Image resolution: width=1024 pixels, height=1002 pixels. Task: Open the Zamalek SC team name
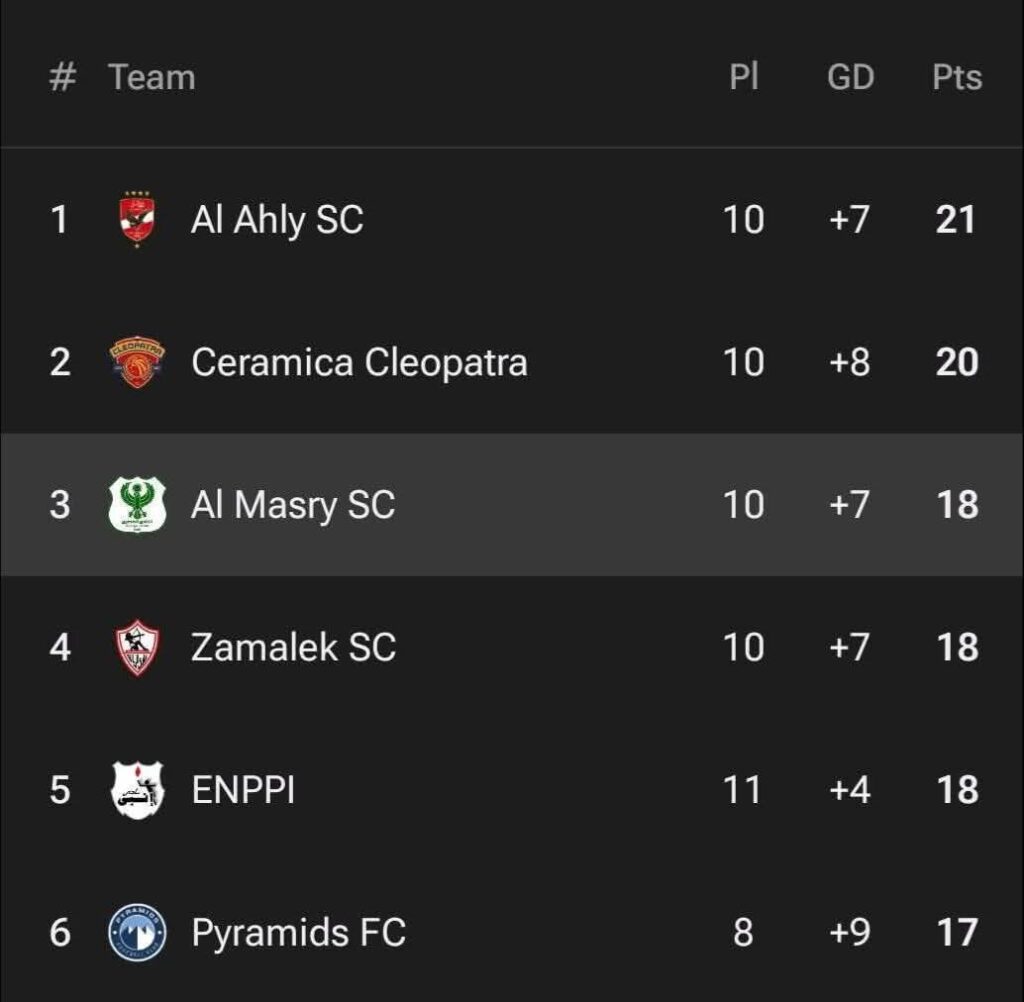point(293,647)
